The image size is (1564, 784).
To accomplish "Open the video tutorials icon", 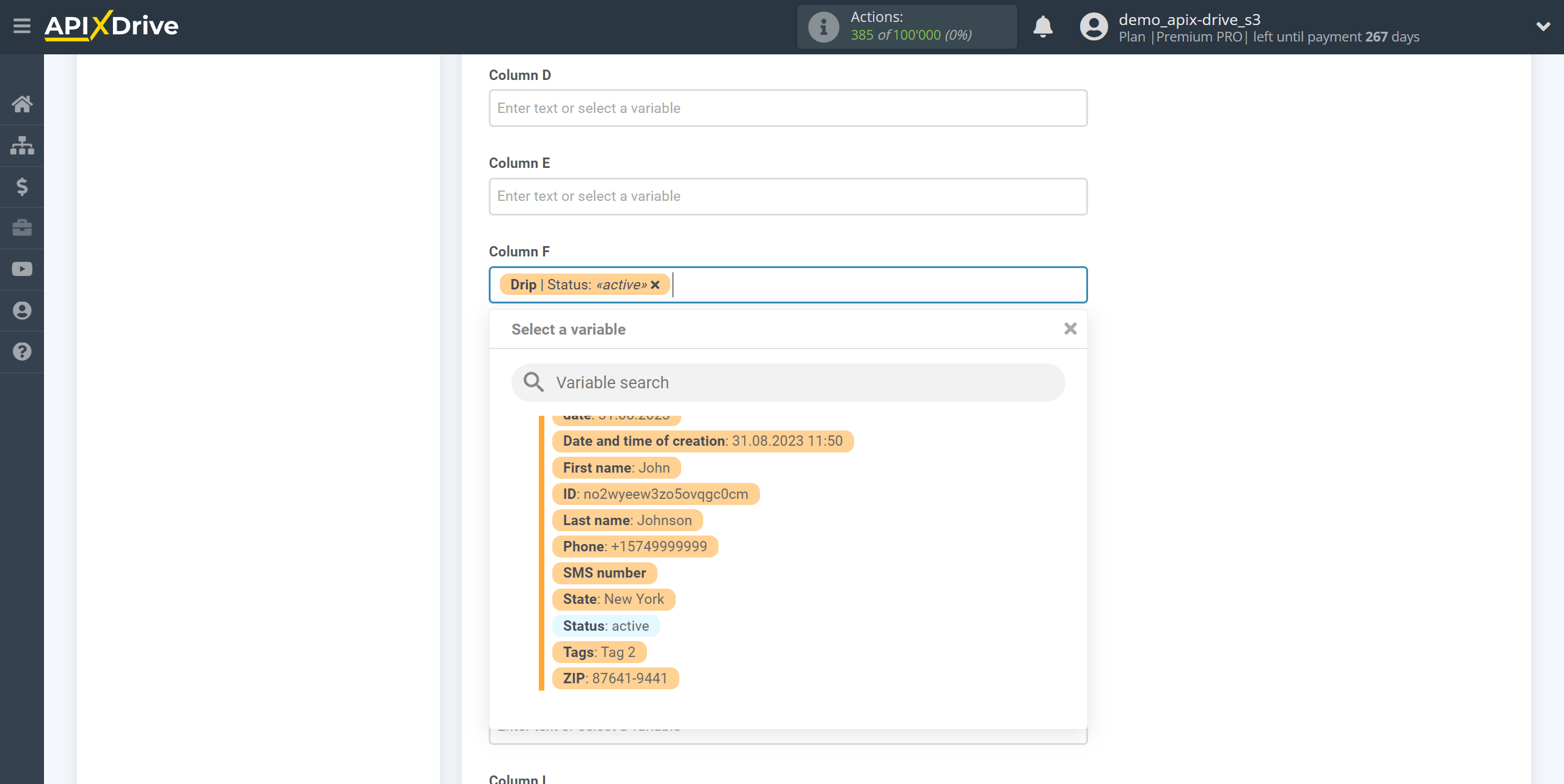I will click(x=22, y=269).
